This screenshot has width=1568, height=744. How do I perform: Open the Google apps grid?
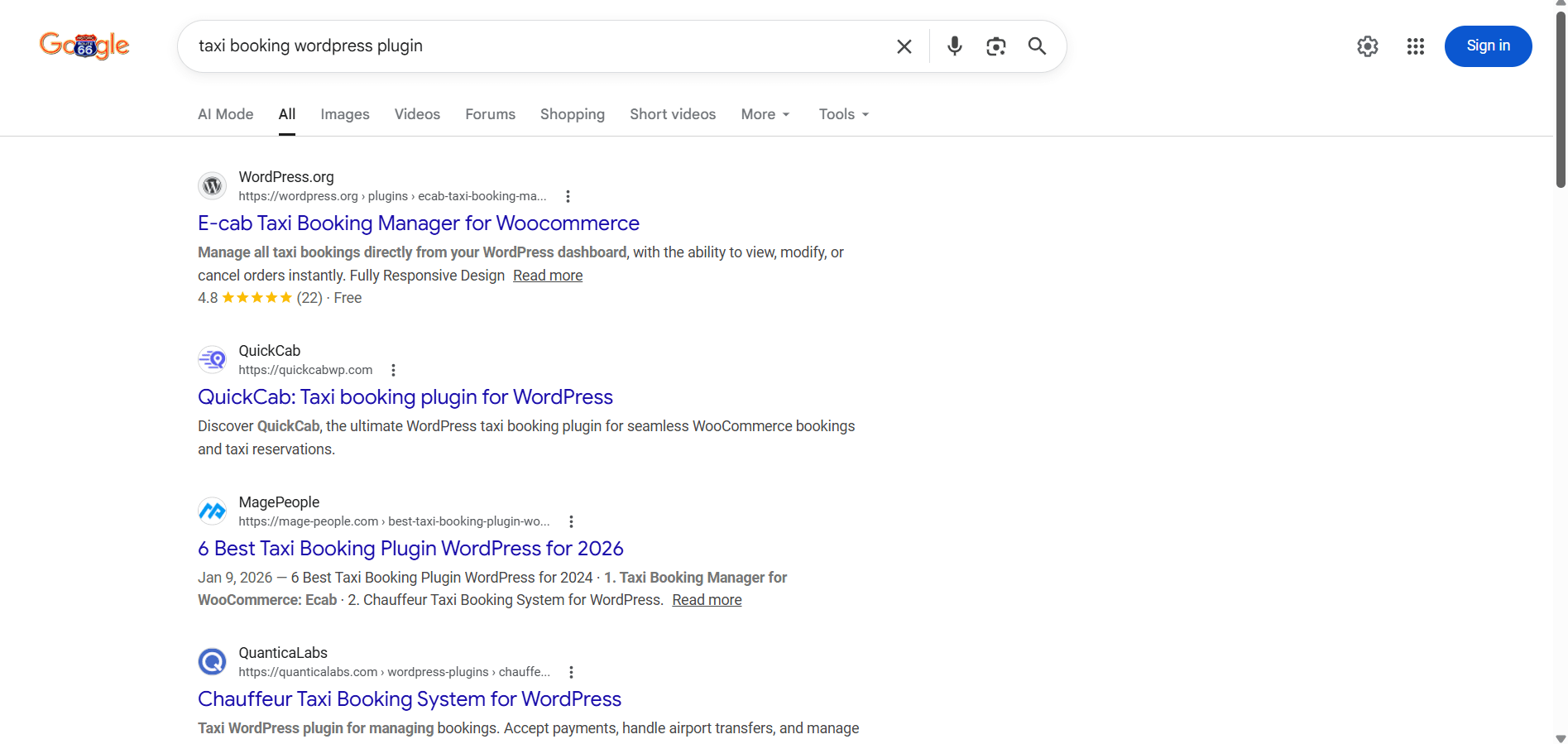point(1415,46)
